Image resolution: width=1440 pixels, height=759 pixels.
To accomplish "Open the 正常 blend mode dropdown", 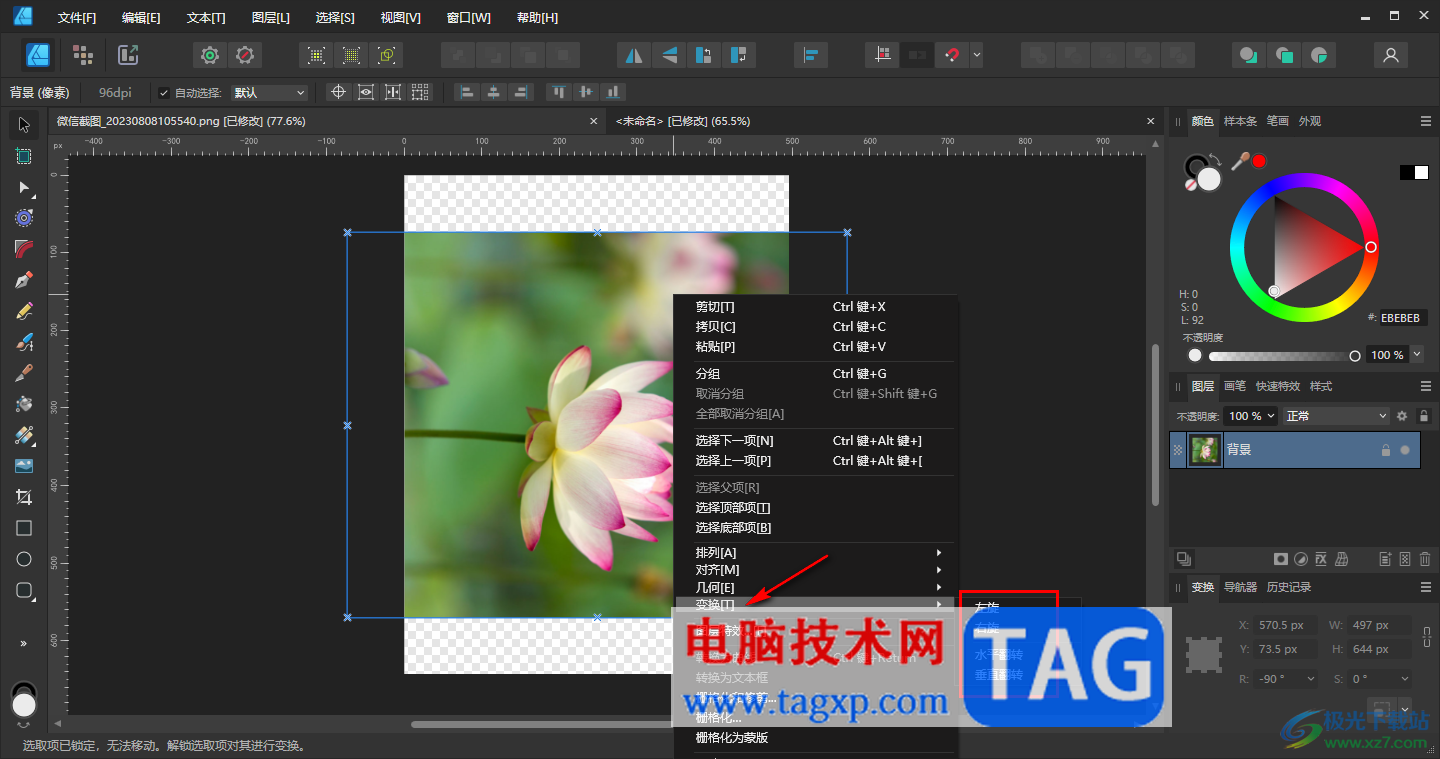I will point(1336,416).
